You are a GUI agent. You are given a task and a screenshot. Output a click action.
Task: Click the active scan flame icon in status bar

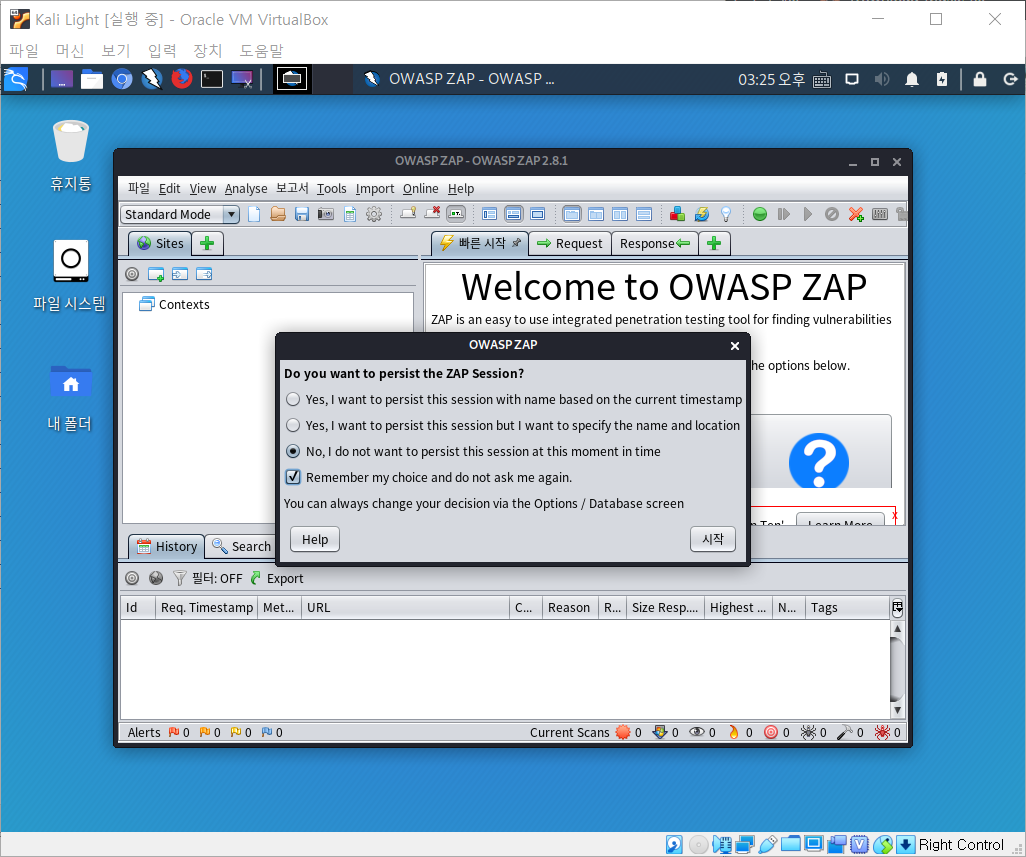(734, 732)
